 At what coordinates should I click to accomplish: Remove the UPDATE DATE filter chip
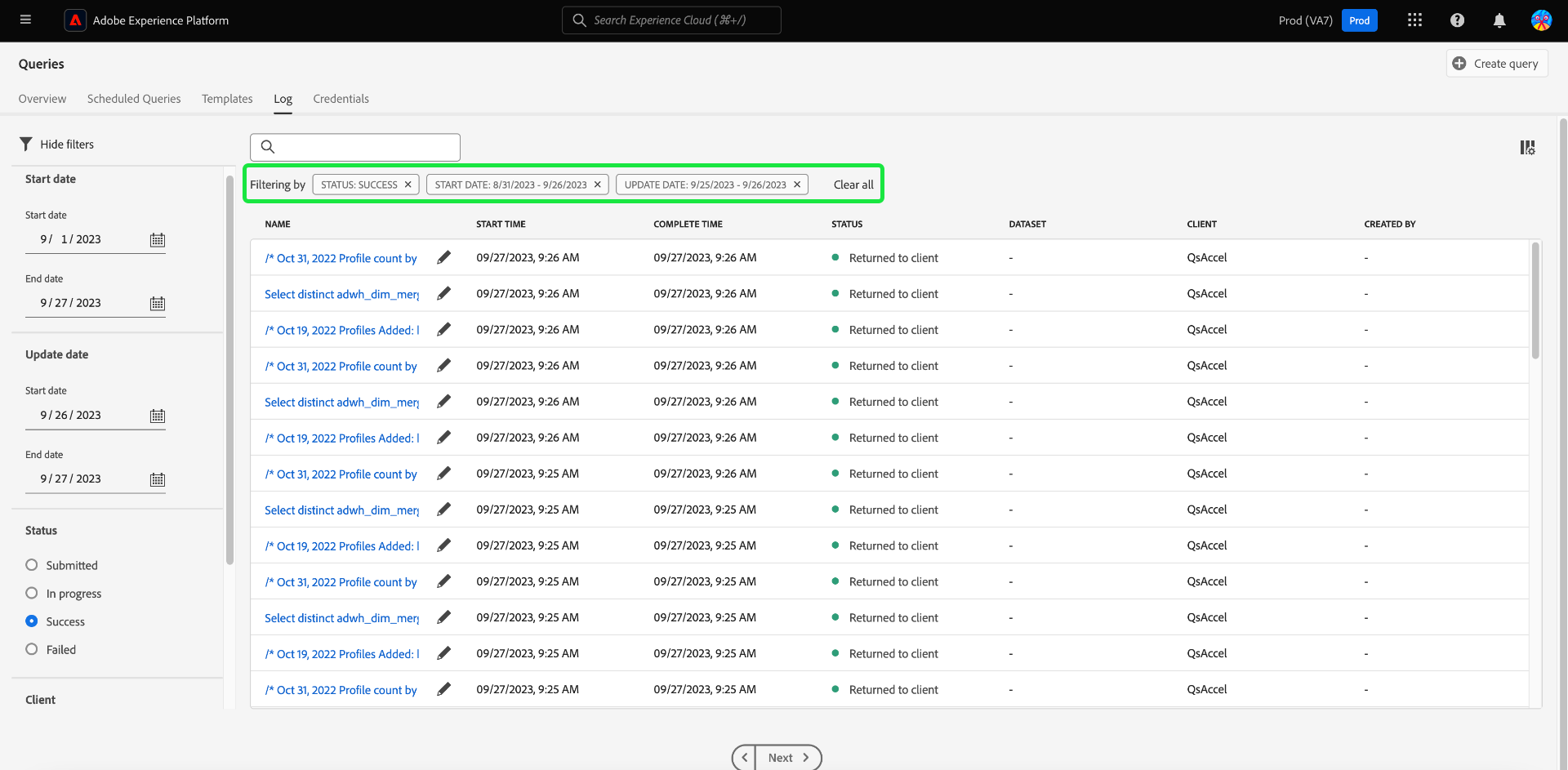[797, 185]
